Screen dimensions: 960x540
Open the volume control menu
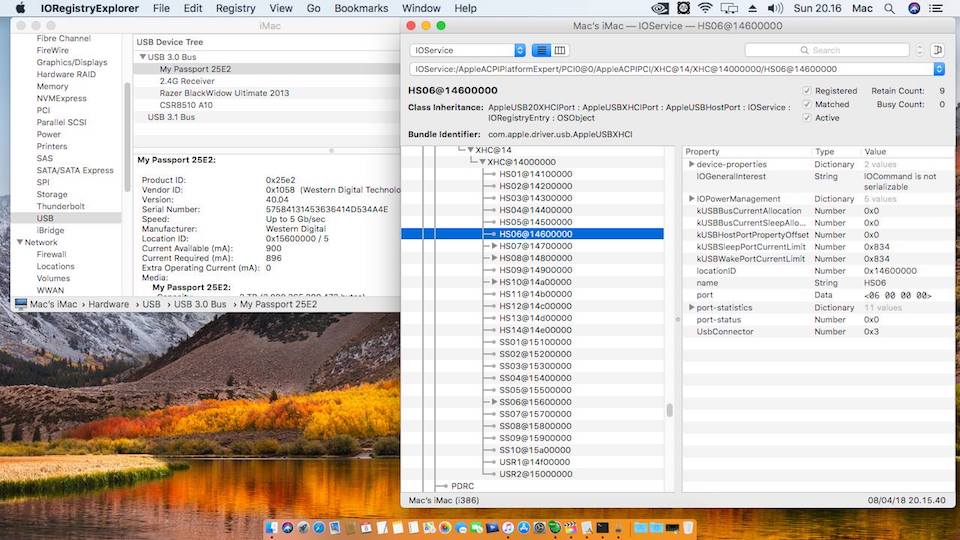(775, 8)
